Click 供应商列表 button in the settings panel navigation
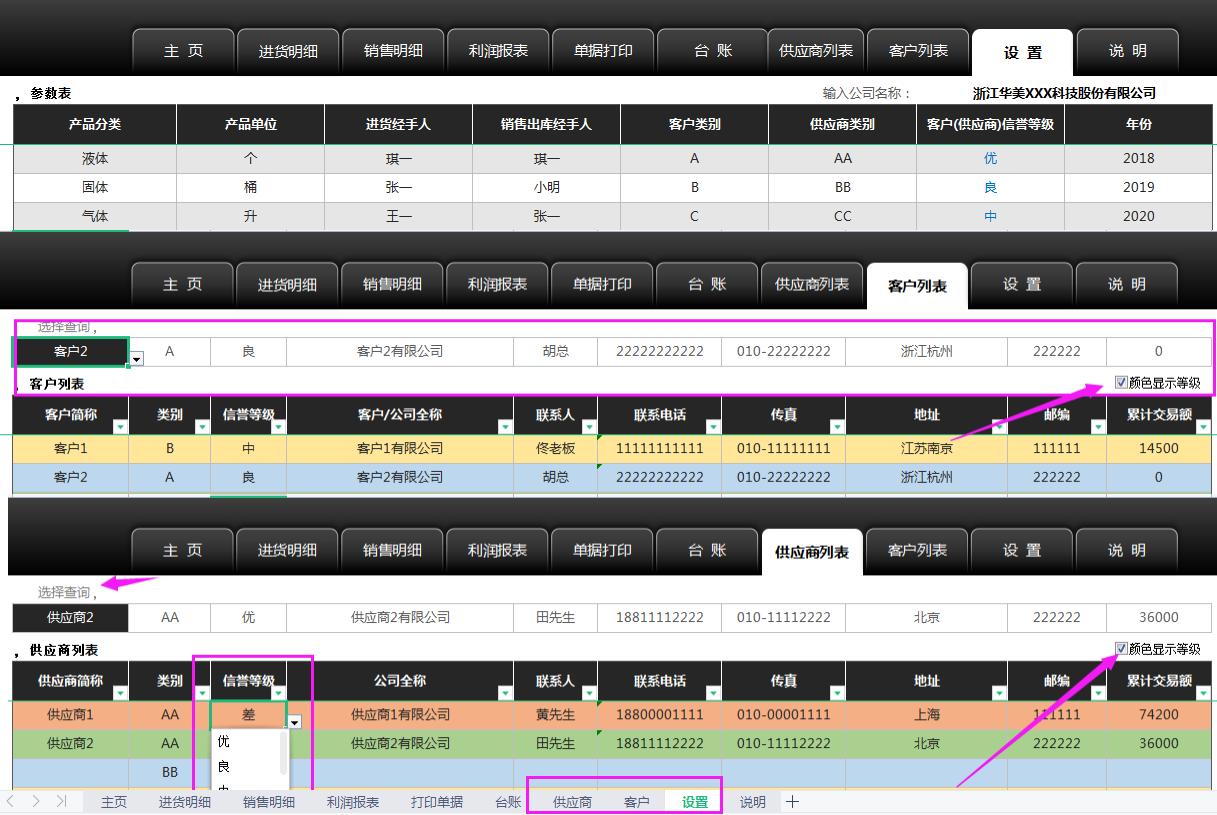1217x815 pixels. [816, 51]
